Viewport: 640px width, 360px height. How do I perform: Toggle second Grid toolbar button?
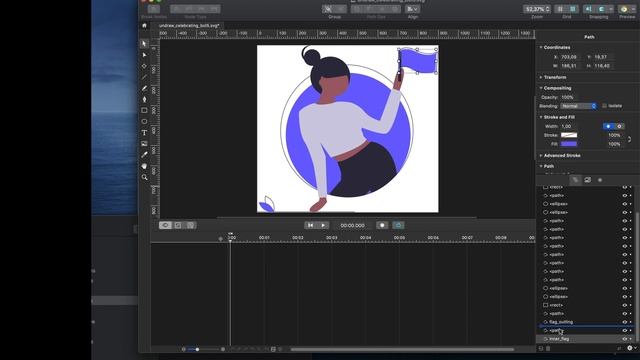573,9
